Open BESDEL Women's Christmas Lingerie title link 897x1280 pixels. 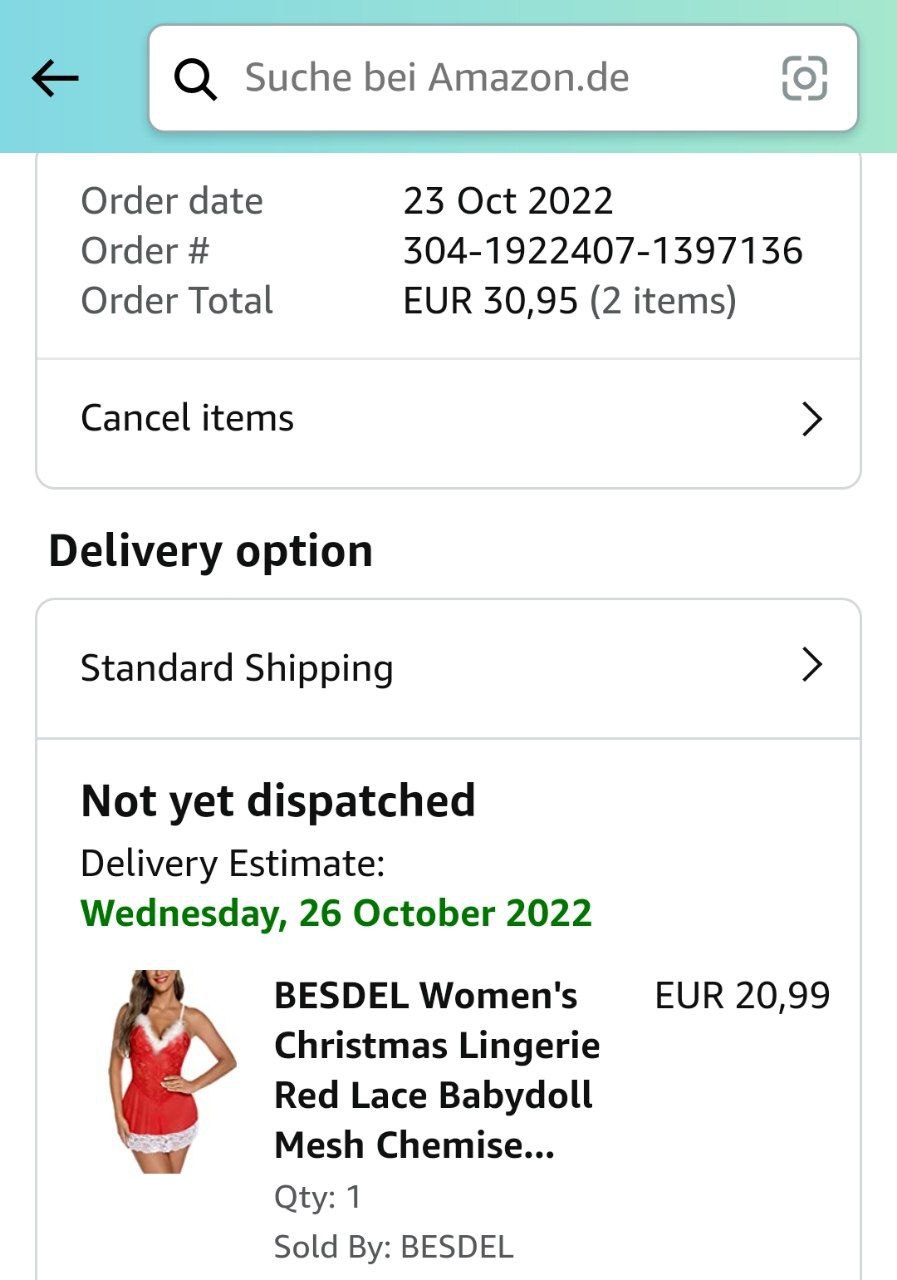point(437,1070)
